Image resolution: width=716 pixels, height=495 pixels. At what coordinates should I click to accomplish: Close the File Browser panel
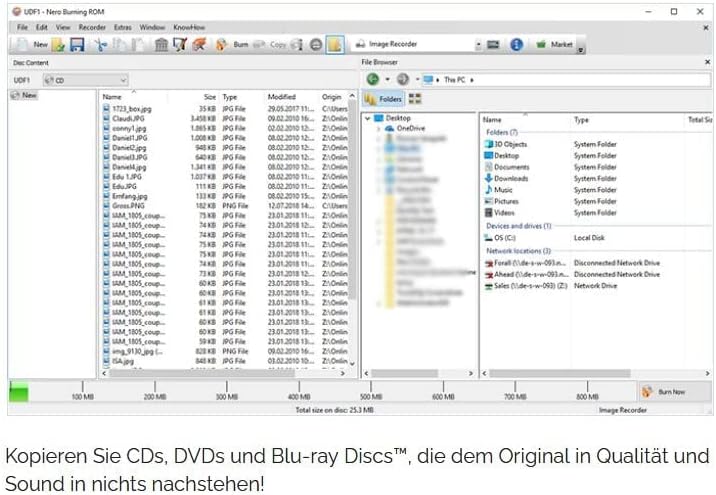707,62
